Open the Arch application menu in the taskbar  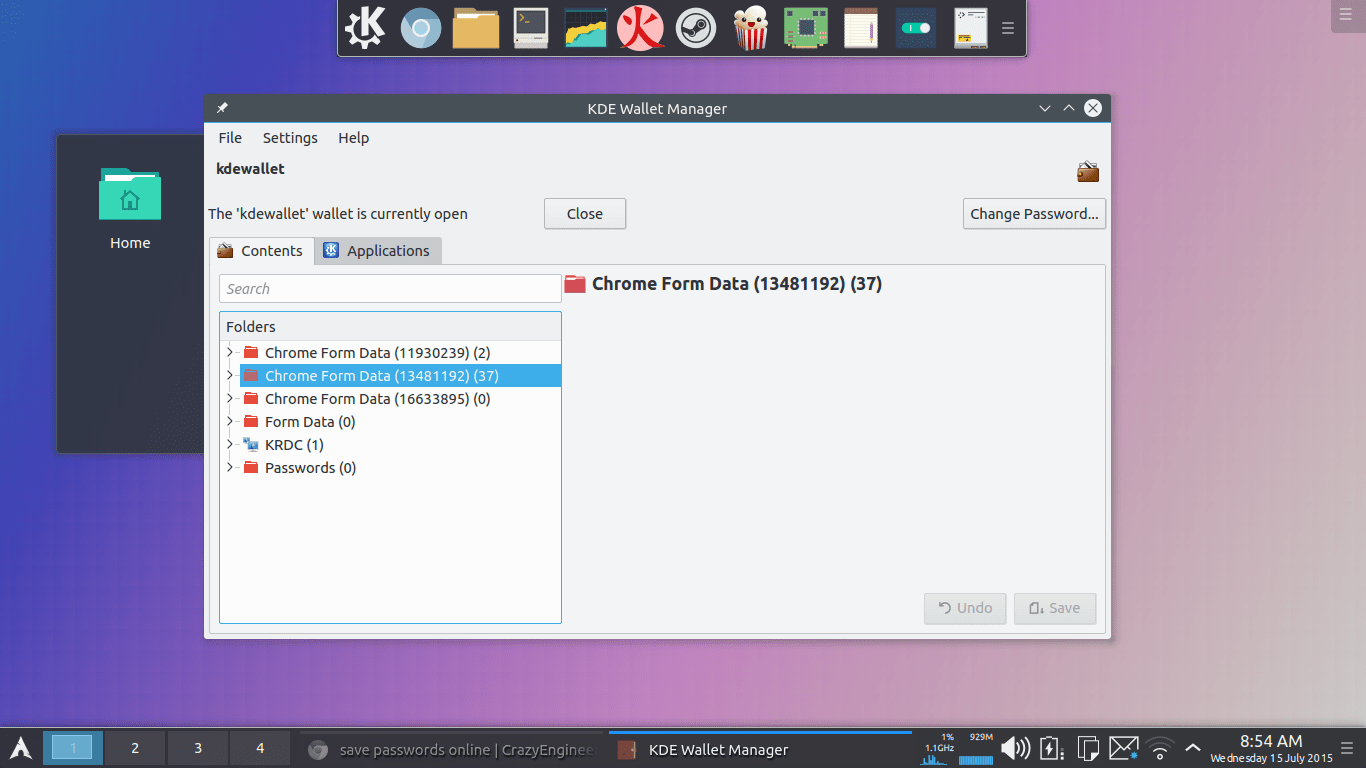(x=20, y=748)
